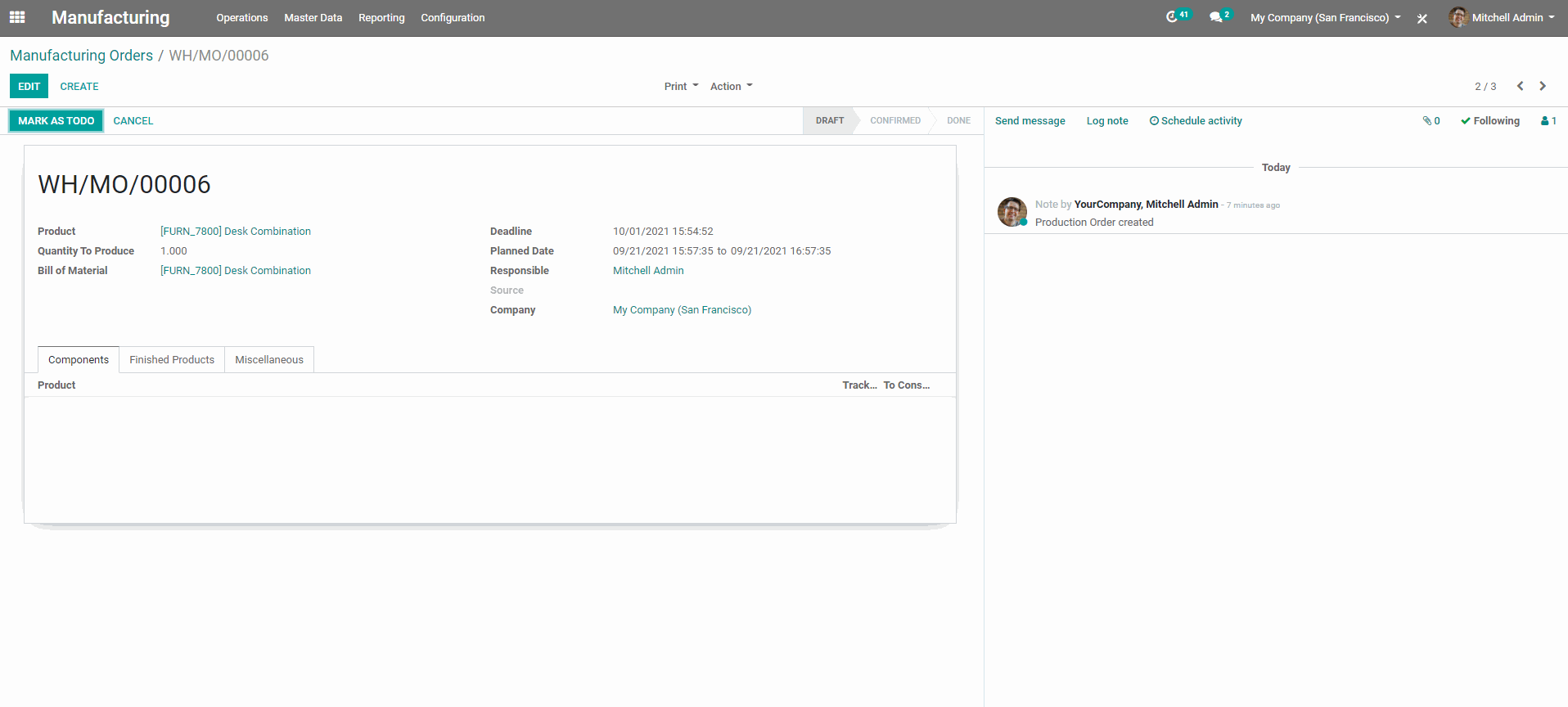Schedule an activity from the chatter
The image size is (1568, 707).
pyautogui.click(x=1196, y=120)
